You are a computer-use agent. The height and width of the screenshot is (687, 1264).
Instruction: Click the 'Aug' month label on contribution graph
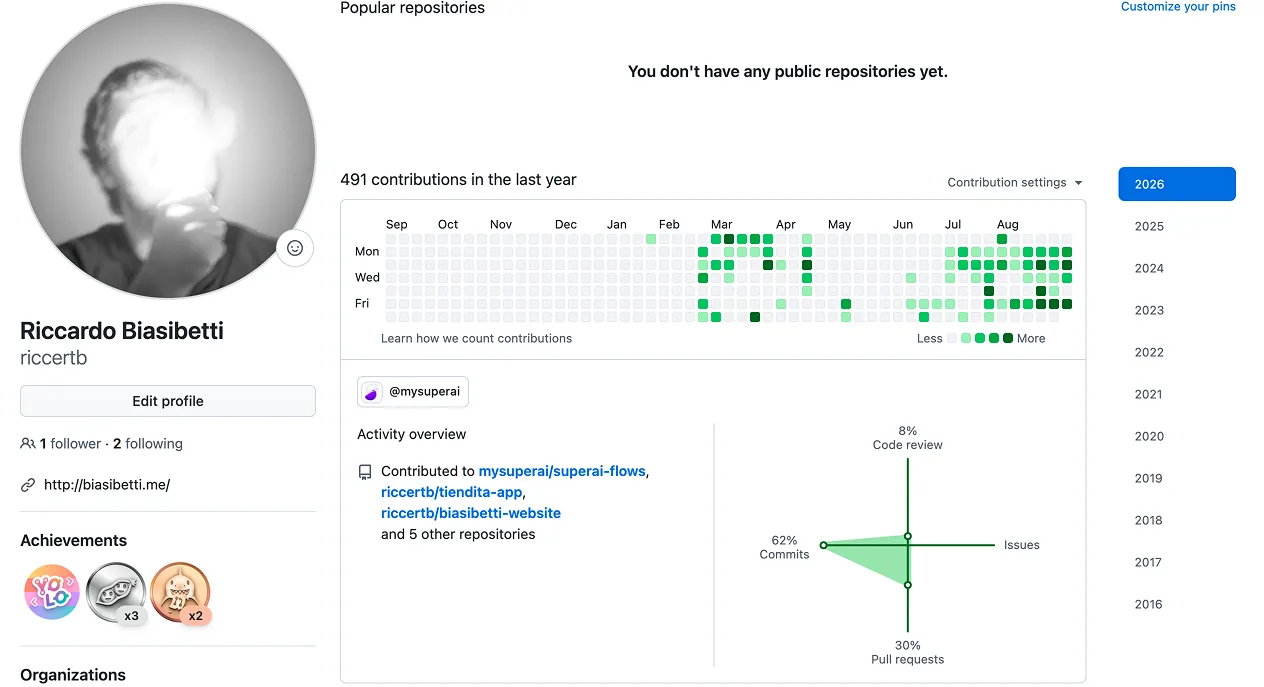1007,224
